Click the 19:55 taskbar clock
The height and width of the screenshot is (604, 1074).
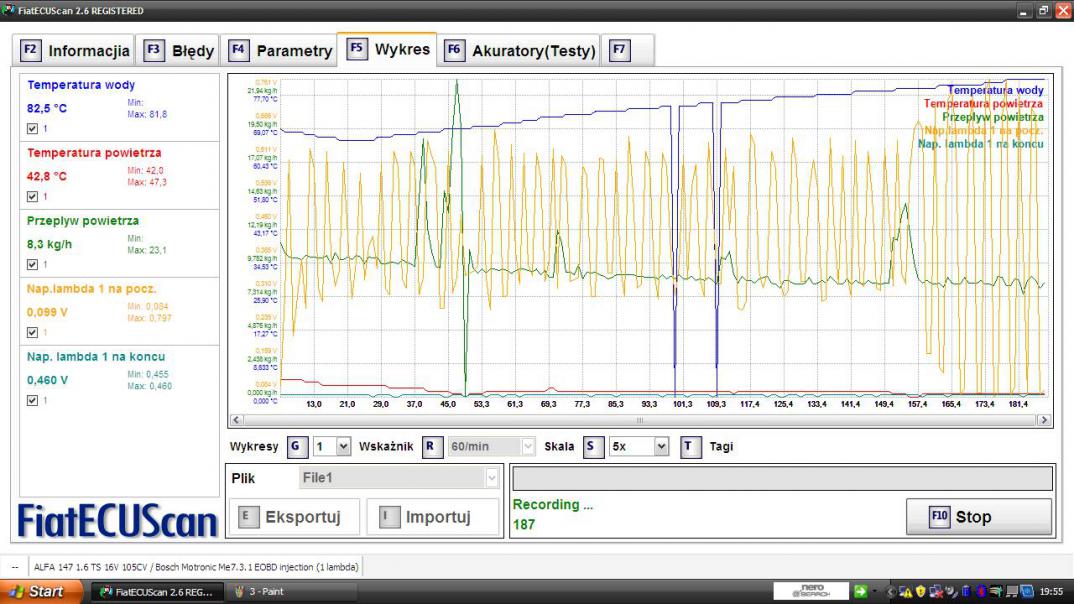coord(1051,592)
